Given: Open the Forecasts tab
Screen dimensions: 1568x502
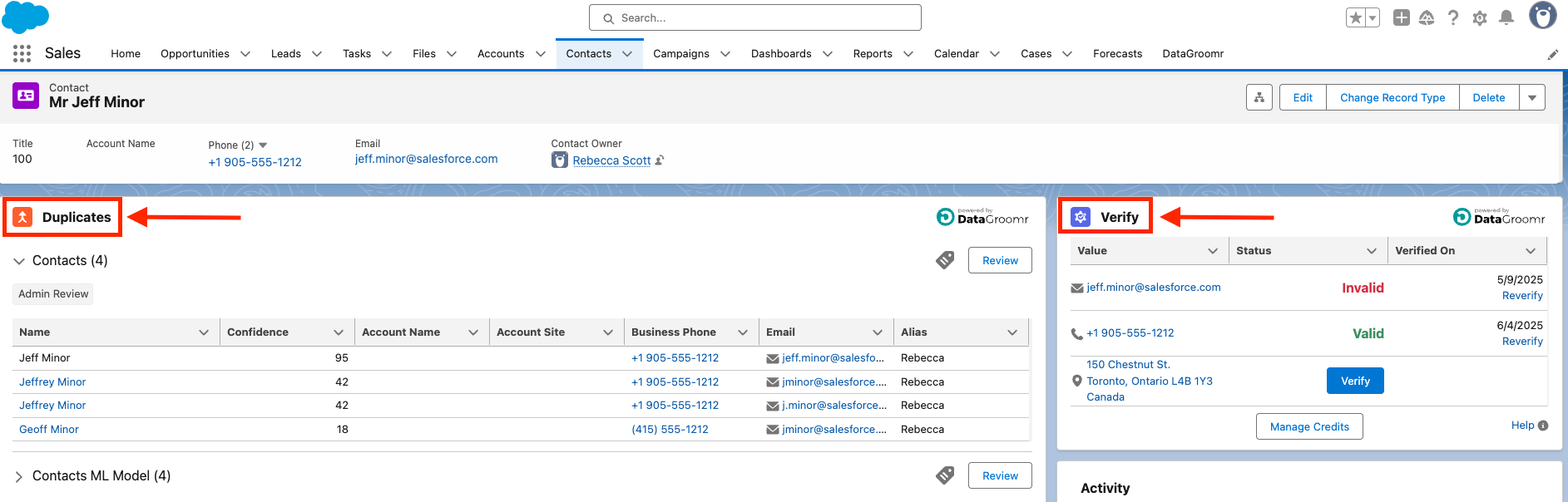Looking at the screenshot, I should click(x=1117, y=53).
